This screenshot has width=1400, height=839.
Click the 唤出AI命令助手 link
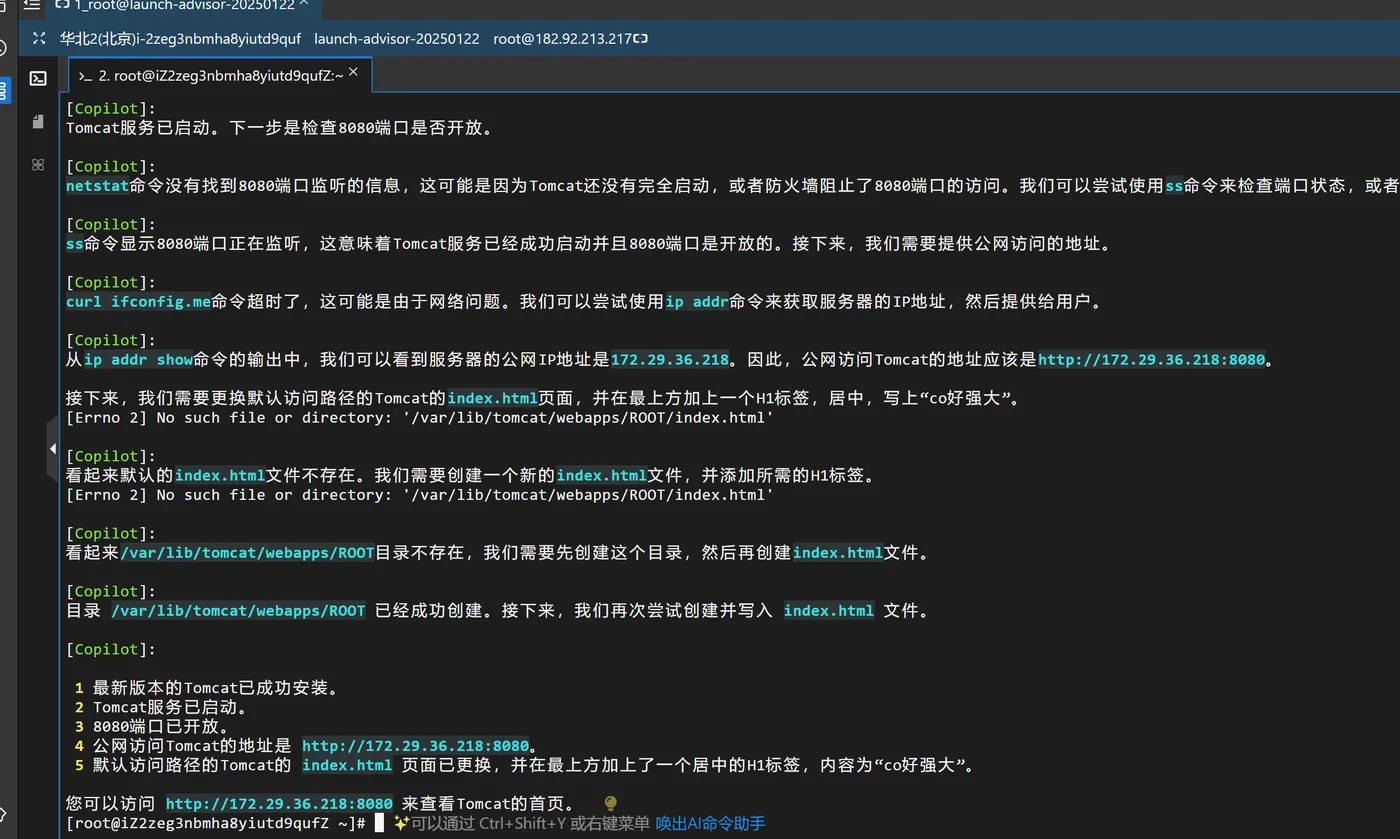pos(710,823)
